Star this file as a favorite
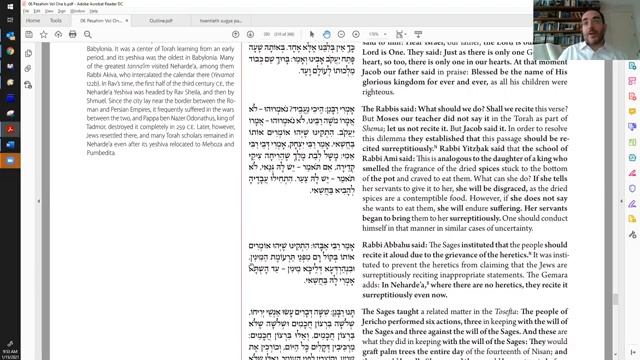 [44, 35]
